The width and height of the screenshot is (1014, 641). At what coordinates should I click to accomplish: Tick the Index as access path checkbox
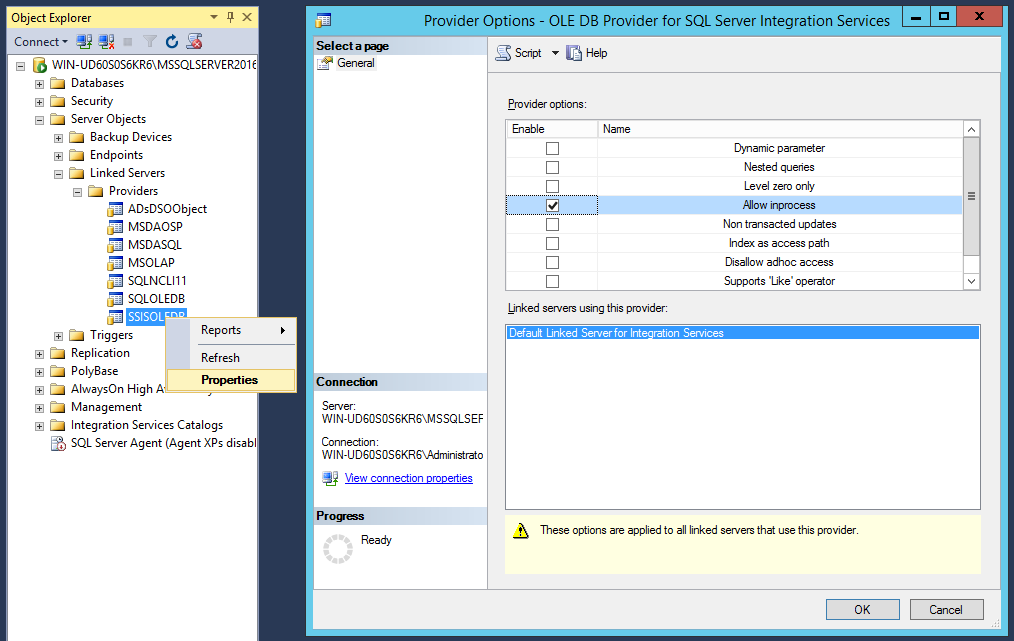point(552,243)
